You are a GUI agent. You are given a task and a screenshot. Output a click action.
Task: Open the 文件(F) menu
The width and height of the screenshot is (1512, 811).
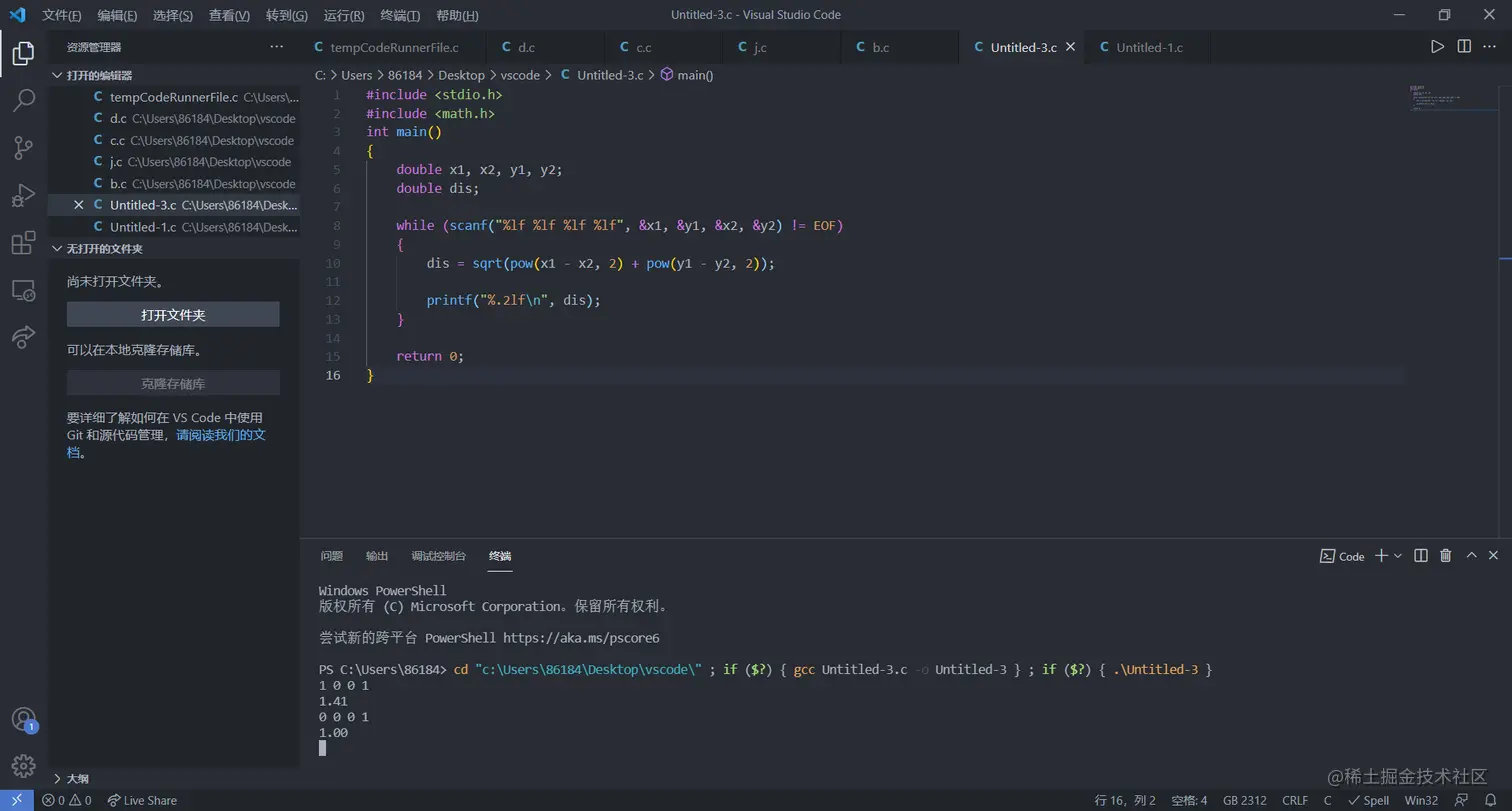click(x=62, y=15)
